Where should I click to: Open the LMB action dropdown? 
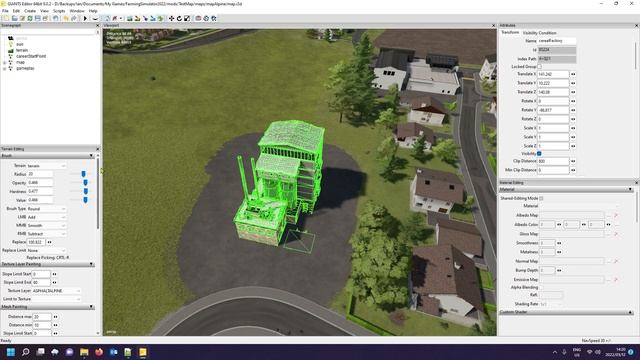tap(46, 217)
